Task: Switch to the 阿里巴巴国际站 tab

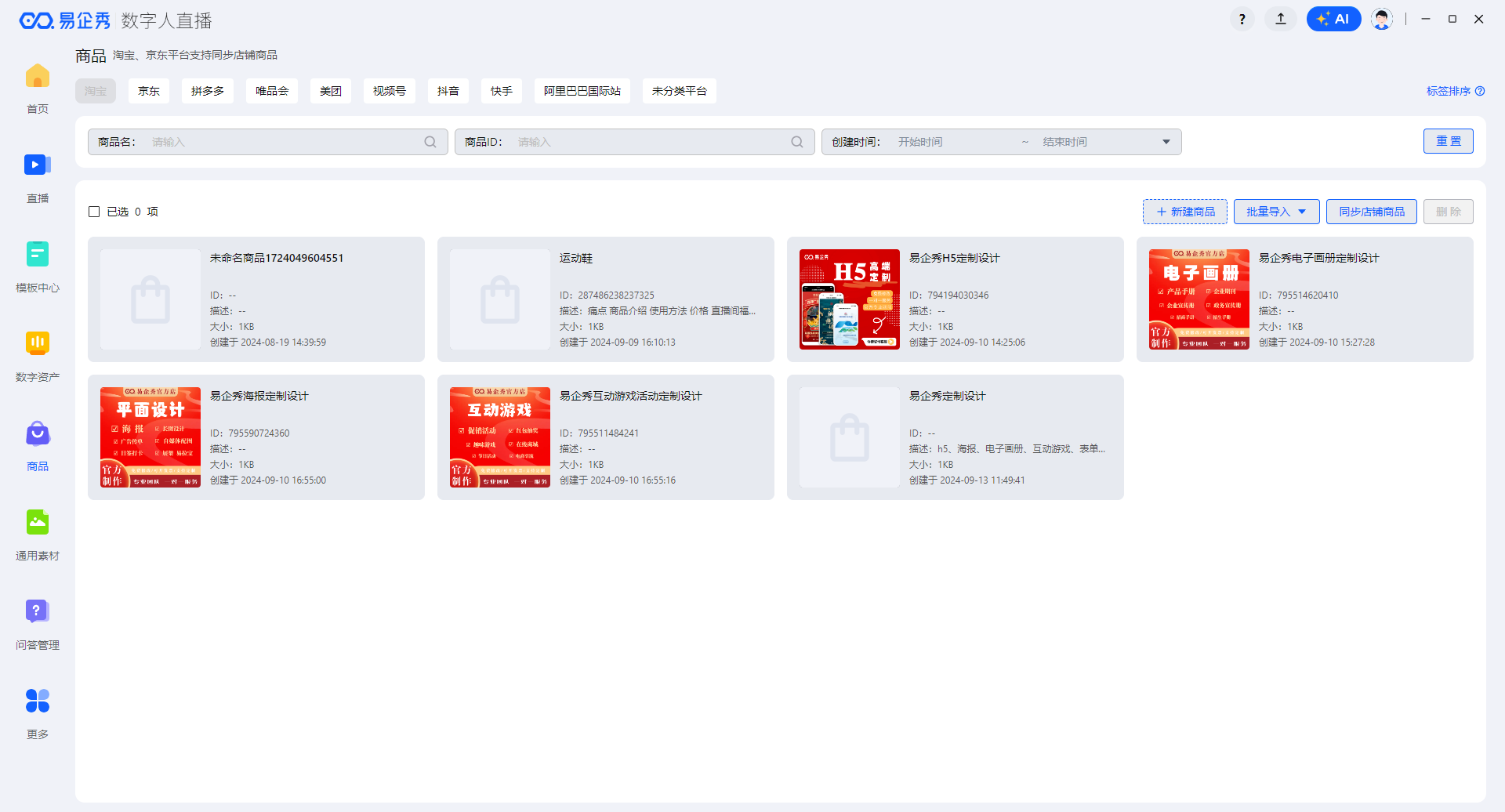Action: [x=582, y=91]
